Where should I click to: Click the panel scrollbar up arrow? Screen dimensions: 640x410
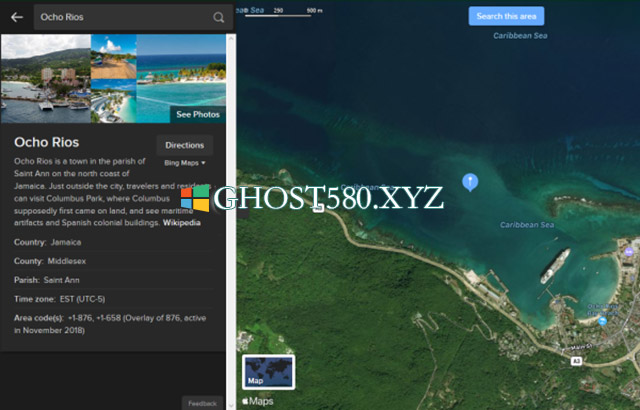[x=231, y=38]
